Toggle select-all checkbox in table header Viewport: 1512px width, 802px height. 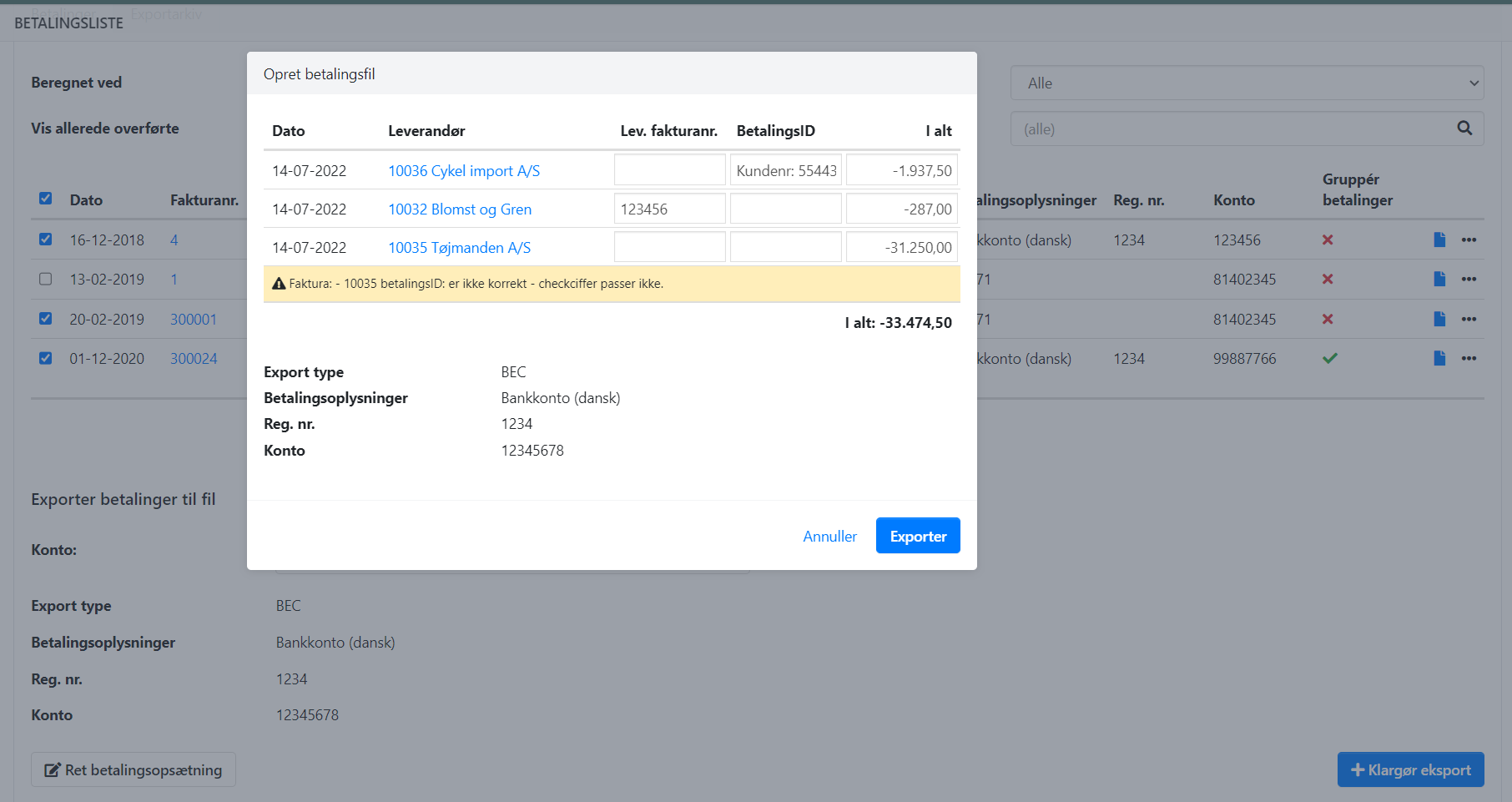[46, 199]
